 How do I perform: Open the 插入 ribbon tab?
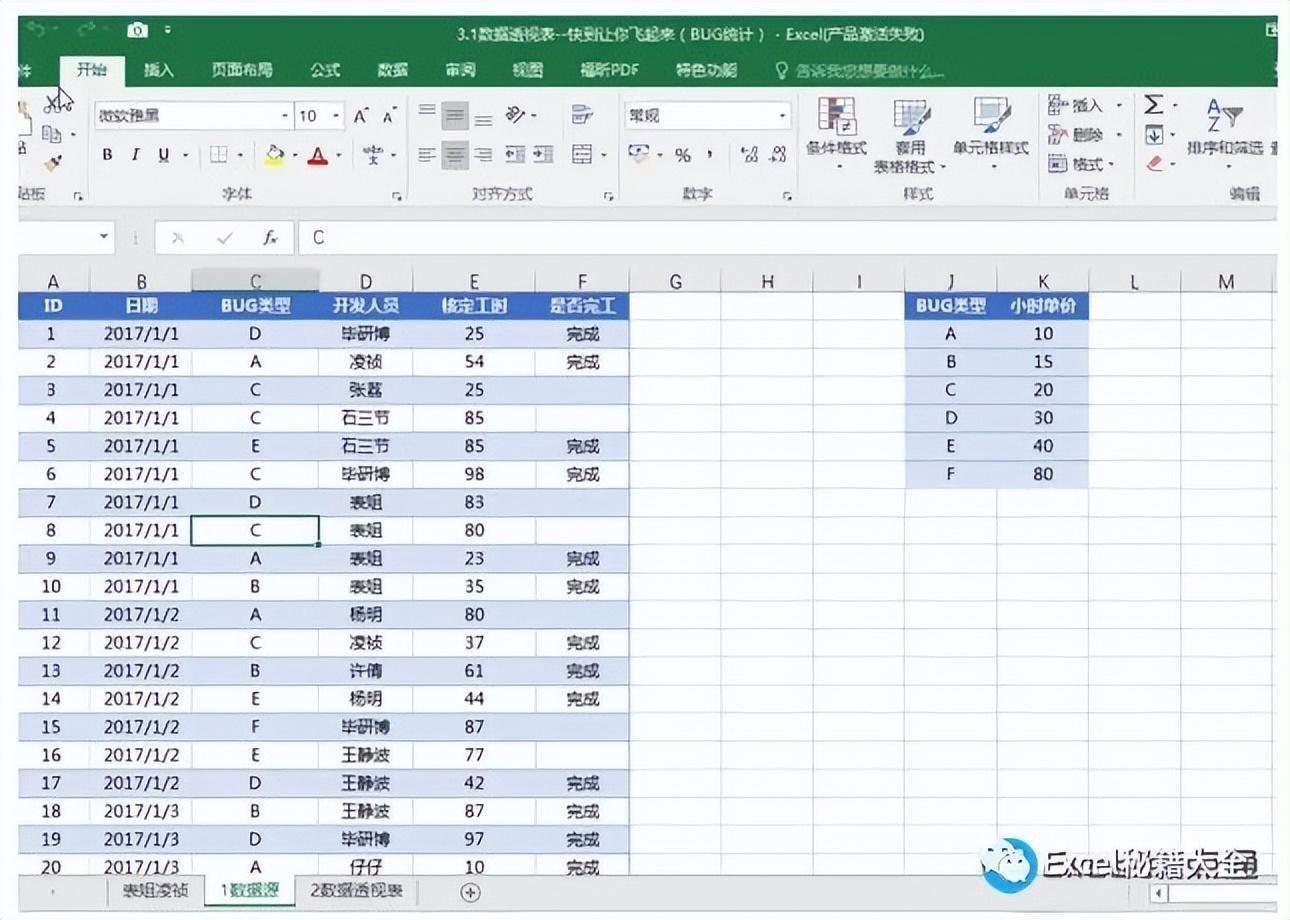click(159, 70)
